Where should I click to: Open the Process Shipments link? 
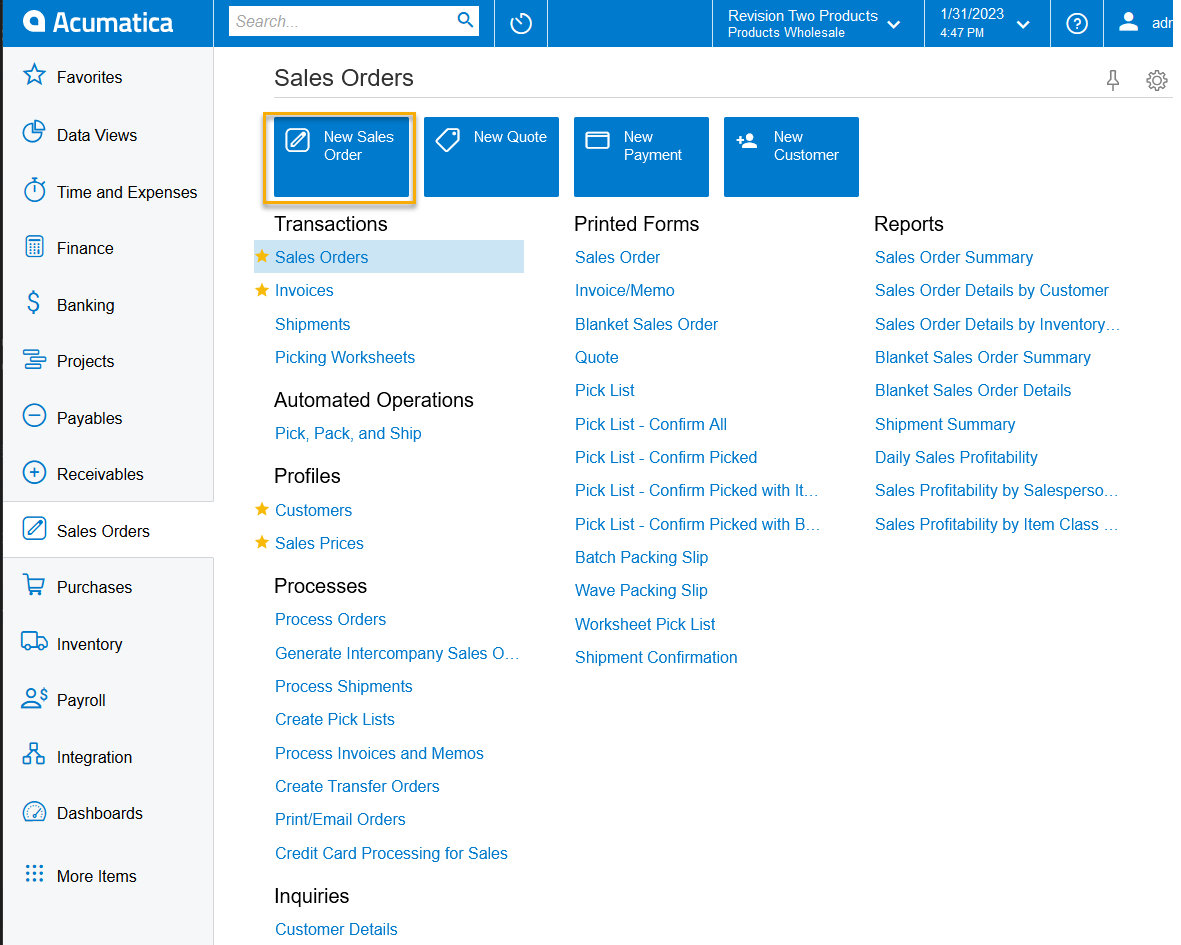[x=343, y=687]
